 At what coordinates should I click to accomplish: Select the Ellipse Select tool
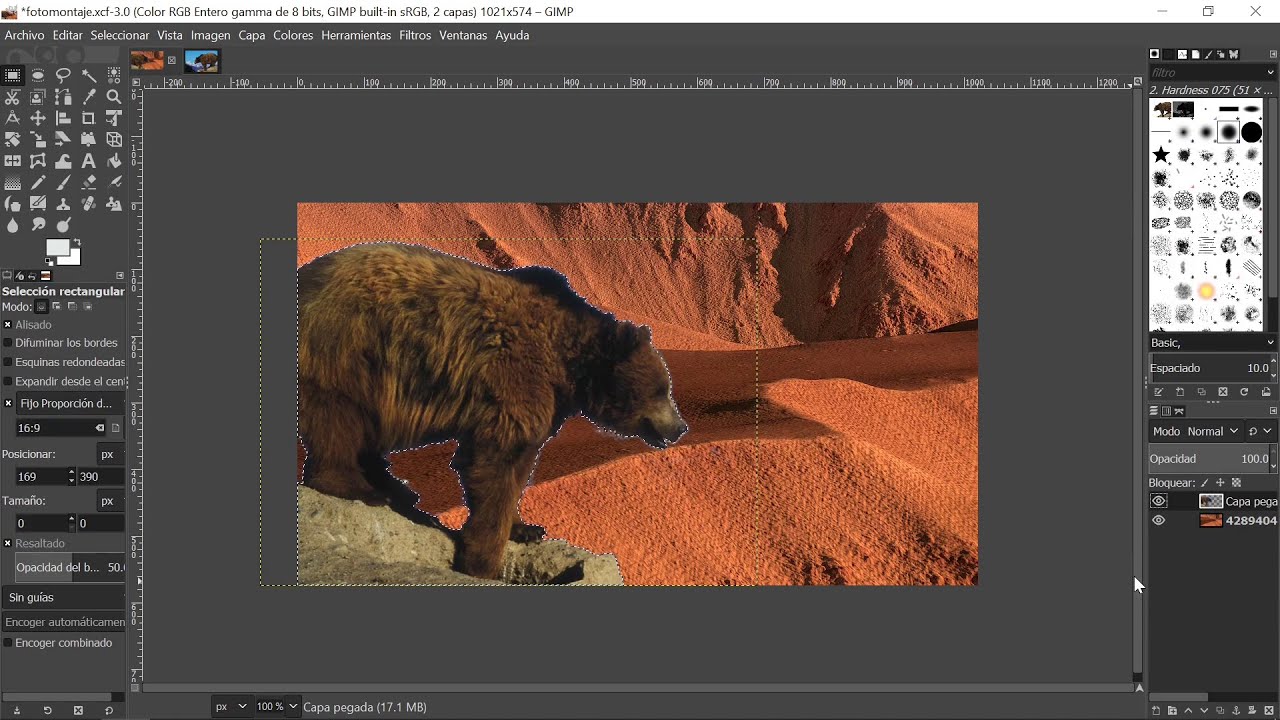click(x=38, y=75)
